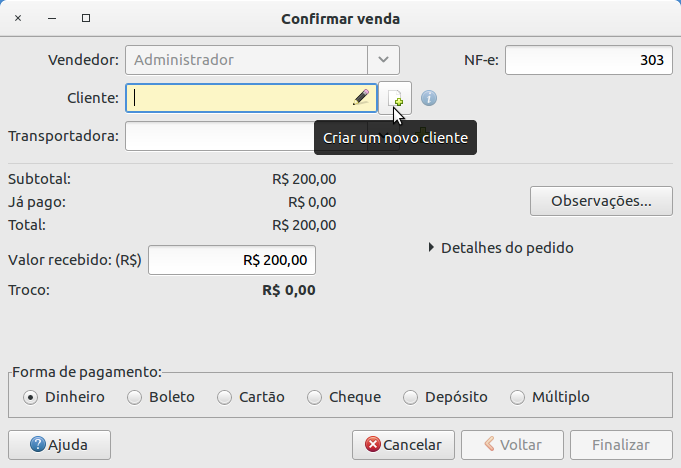Close the Confirmar venda window
Image resolution: width=681 pixels, height=468 pixels.
[18, 18]
